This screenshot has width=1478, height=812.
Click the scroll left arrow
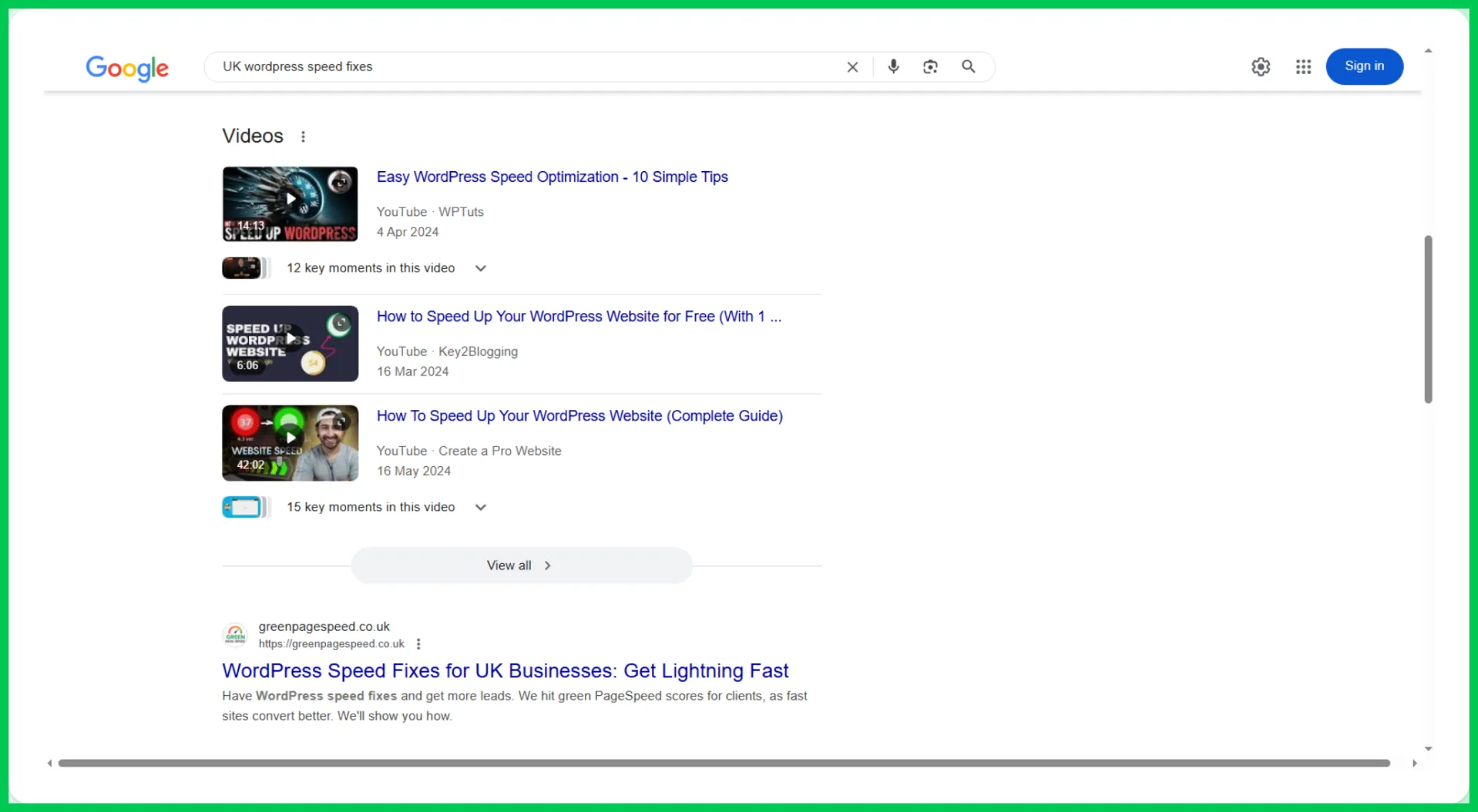(x=49, y=763)
